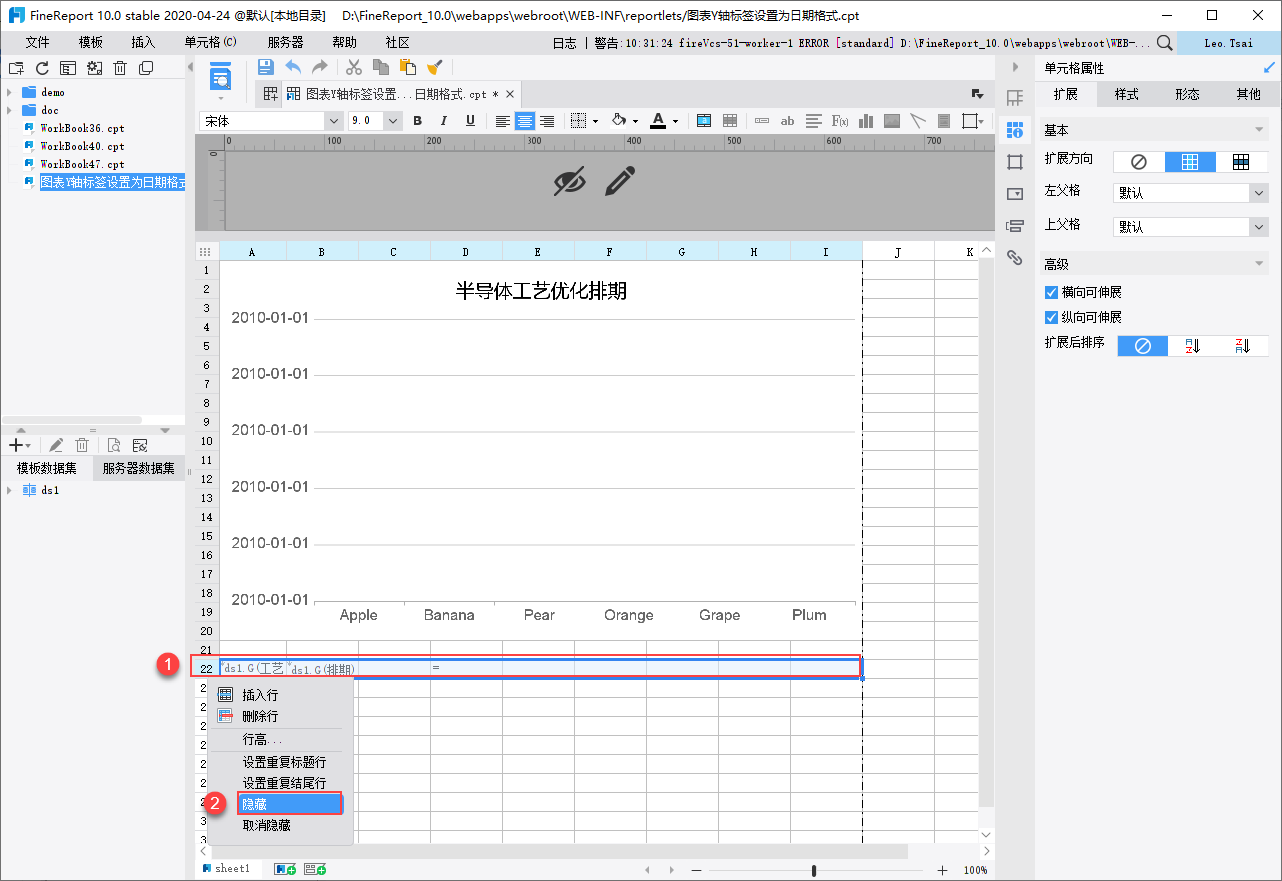
Task: Click the Save template icon
Action: tap(266, 67)
